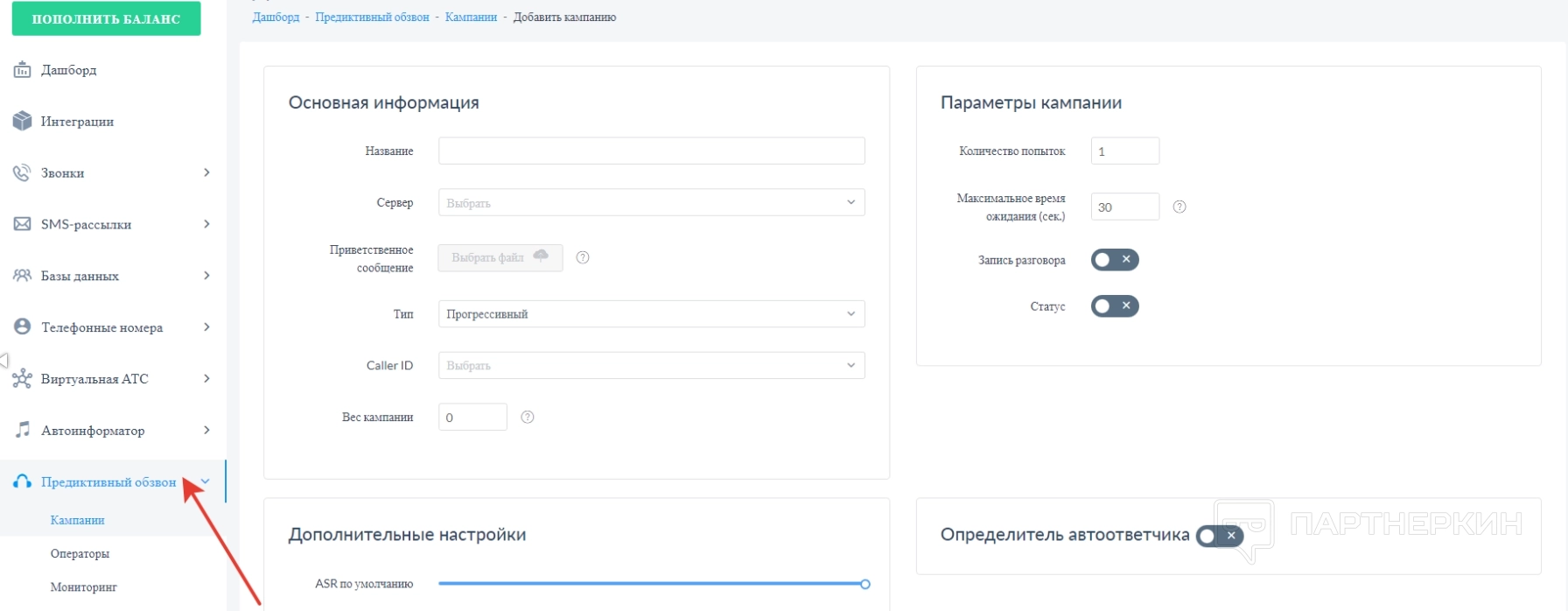Click the Виртуальная АТС network icon
The image size is (1568, 611).
click(x=22, y=379)
